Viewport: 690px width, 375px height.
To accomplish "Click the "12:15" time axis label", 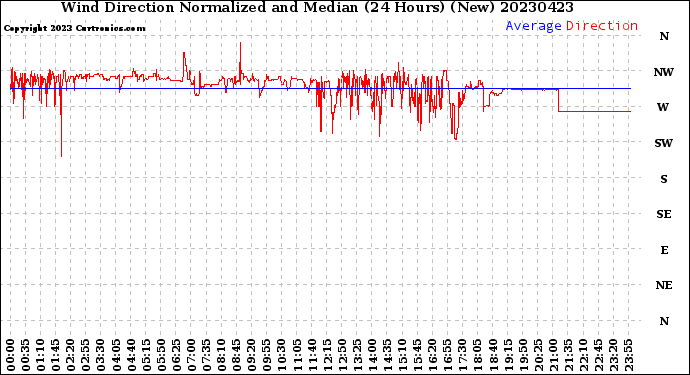I will click(327, 355).
